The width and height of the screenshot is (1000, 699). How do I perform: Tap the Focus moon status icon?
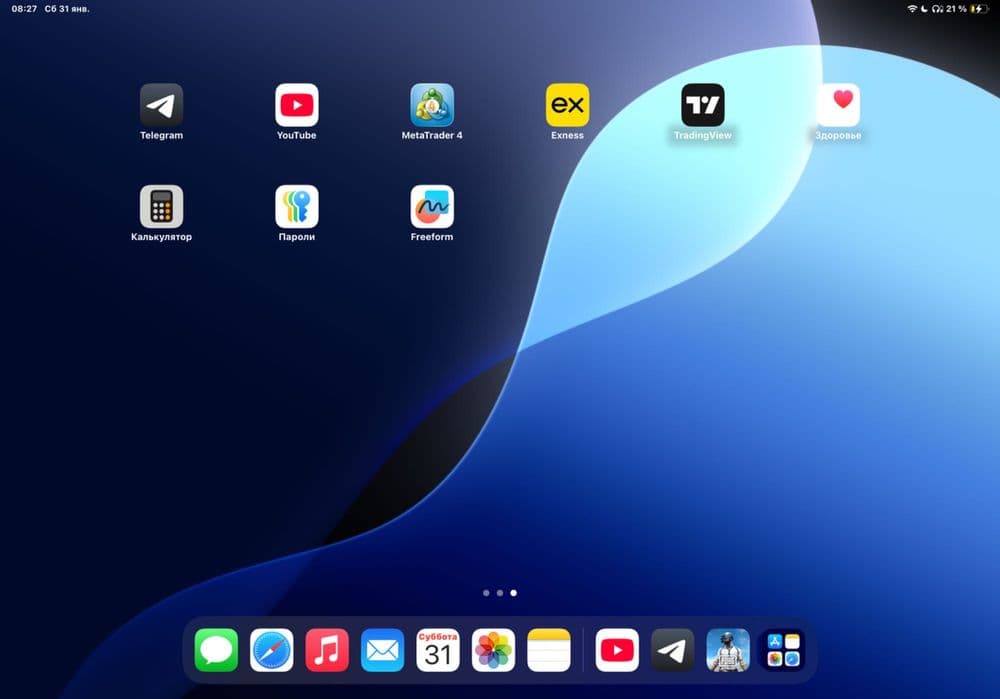tap(924, 9)
